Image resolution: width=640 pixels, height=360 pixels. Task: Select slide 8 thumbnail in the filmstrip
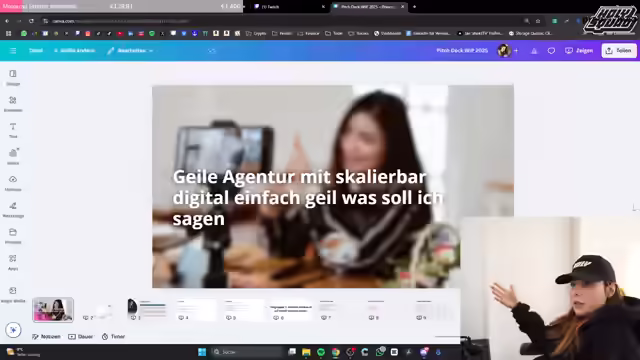387,311
